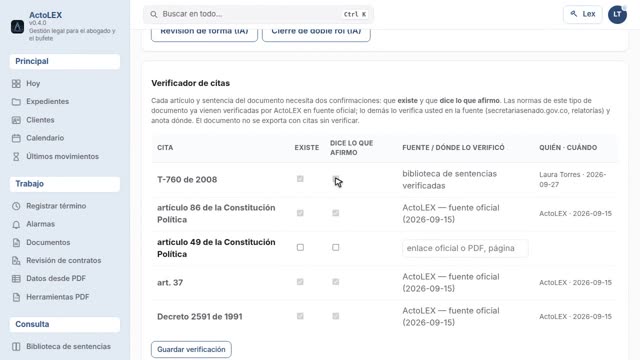Toggle Dice lo que afirmo for Decreto 2591
The width and height of the screenshot is (640, 360).
point(336,316)
